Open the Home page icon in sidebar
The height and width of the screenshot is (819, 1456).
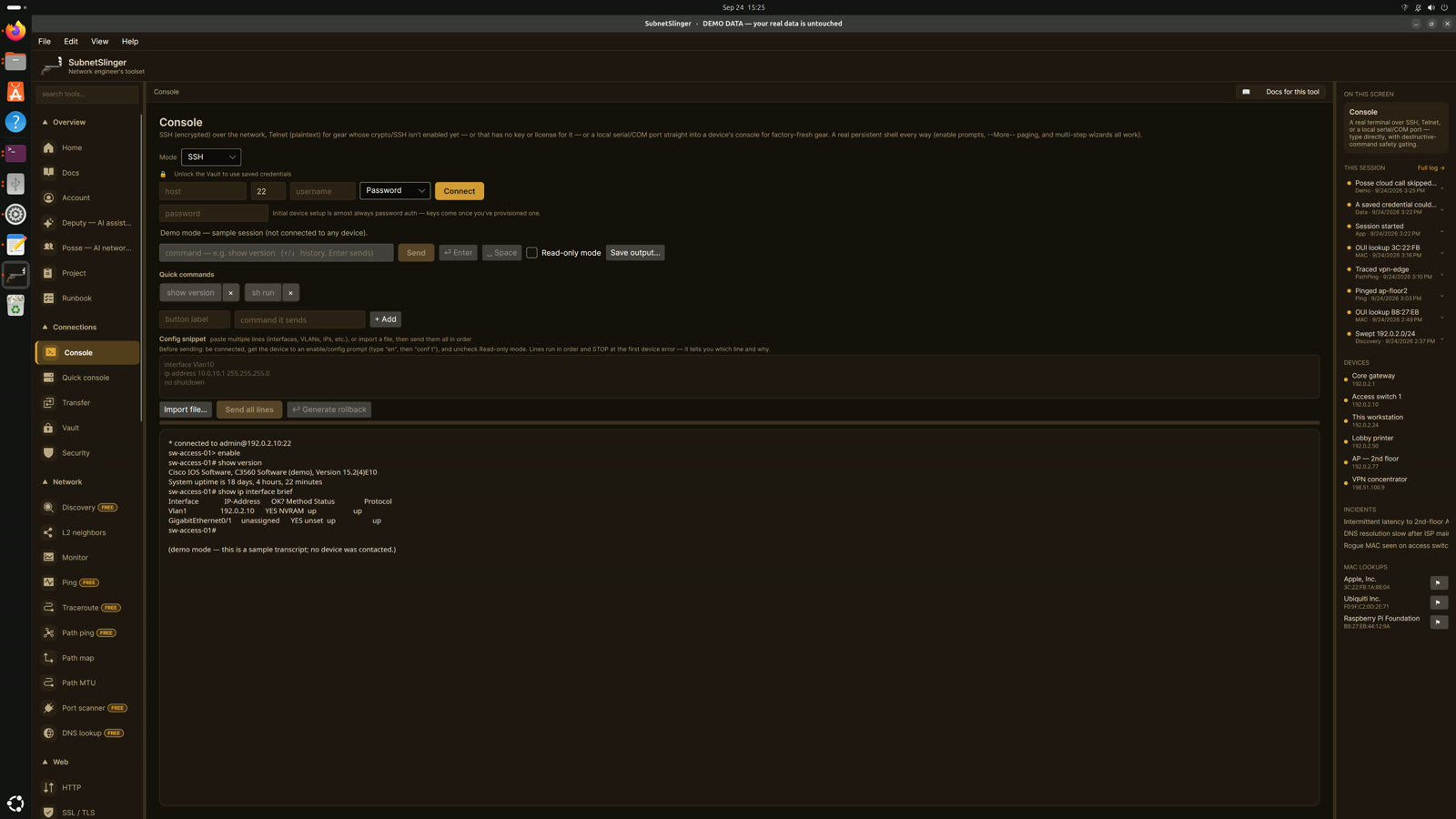click(x=48, y=147)
